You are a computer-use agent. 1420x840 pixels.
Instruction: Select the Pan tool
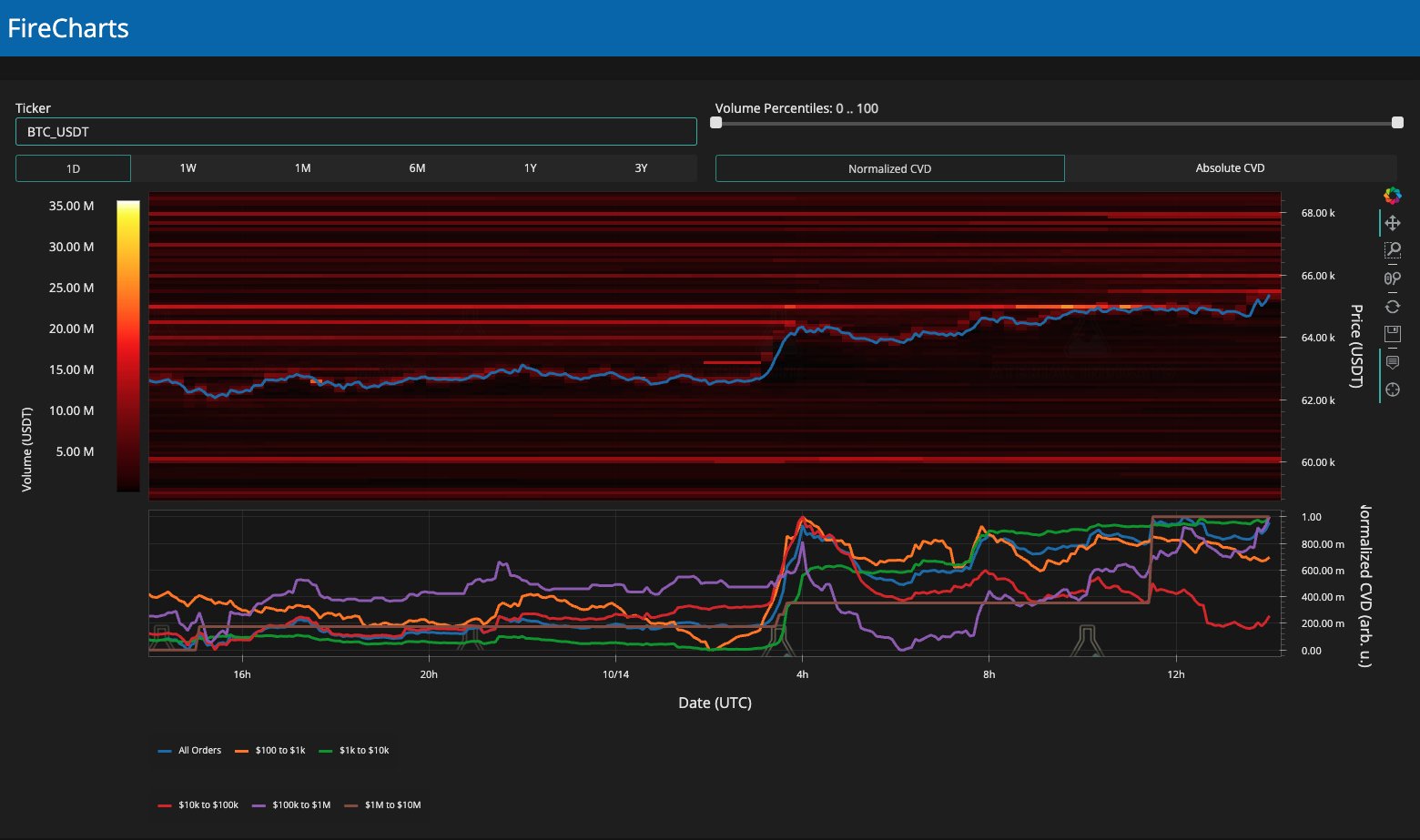(x=1392, y=223)
